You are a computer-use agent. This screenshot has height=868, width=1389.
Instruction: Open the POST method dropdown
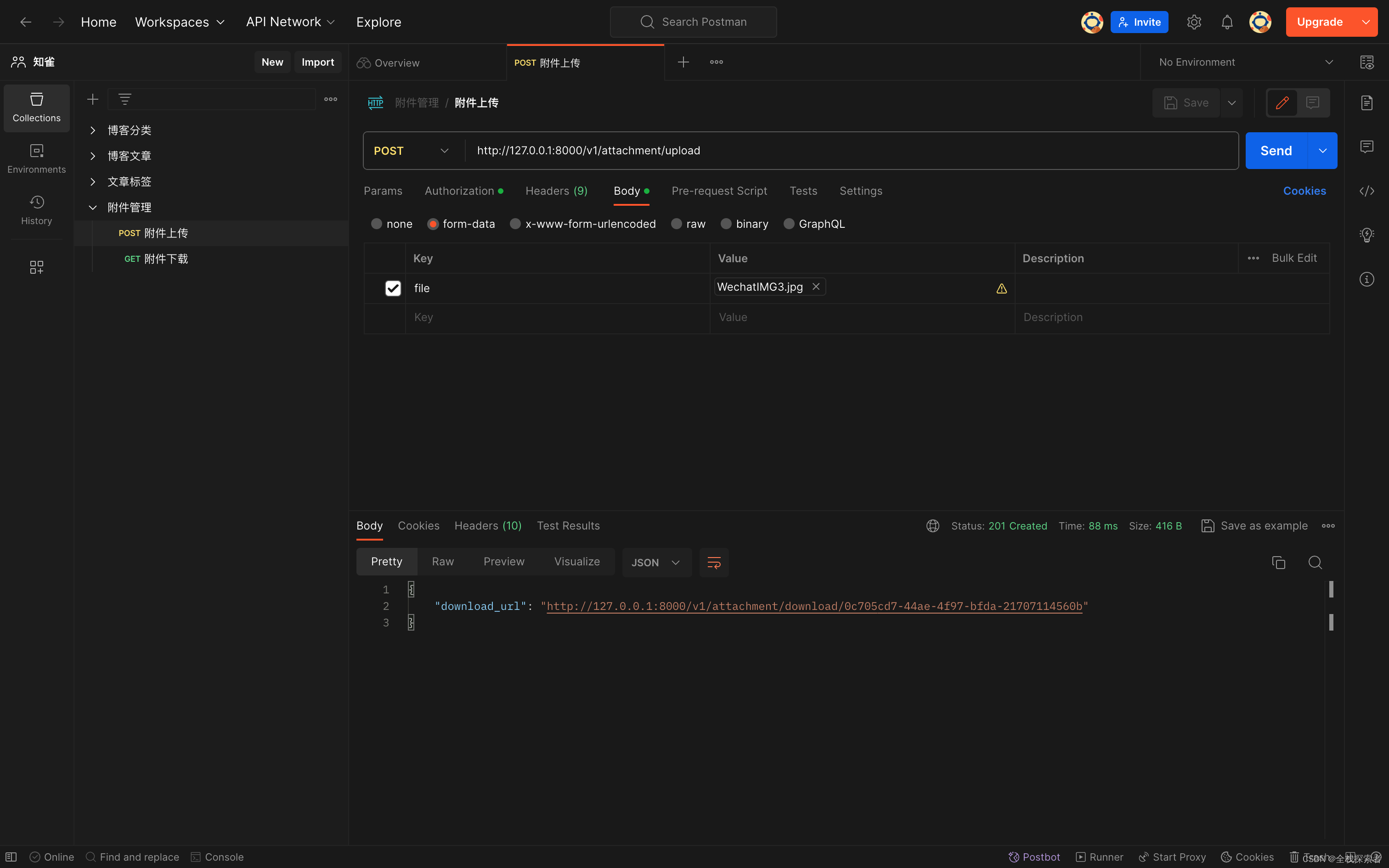(412, 151)
